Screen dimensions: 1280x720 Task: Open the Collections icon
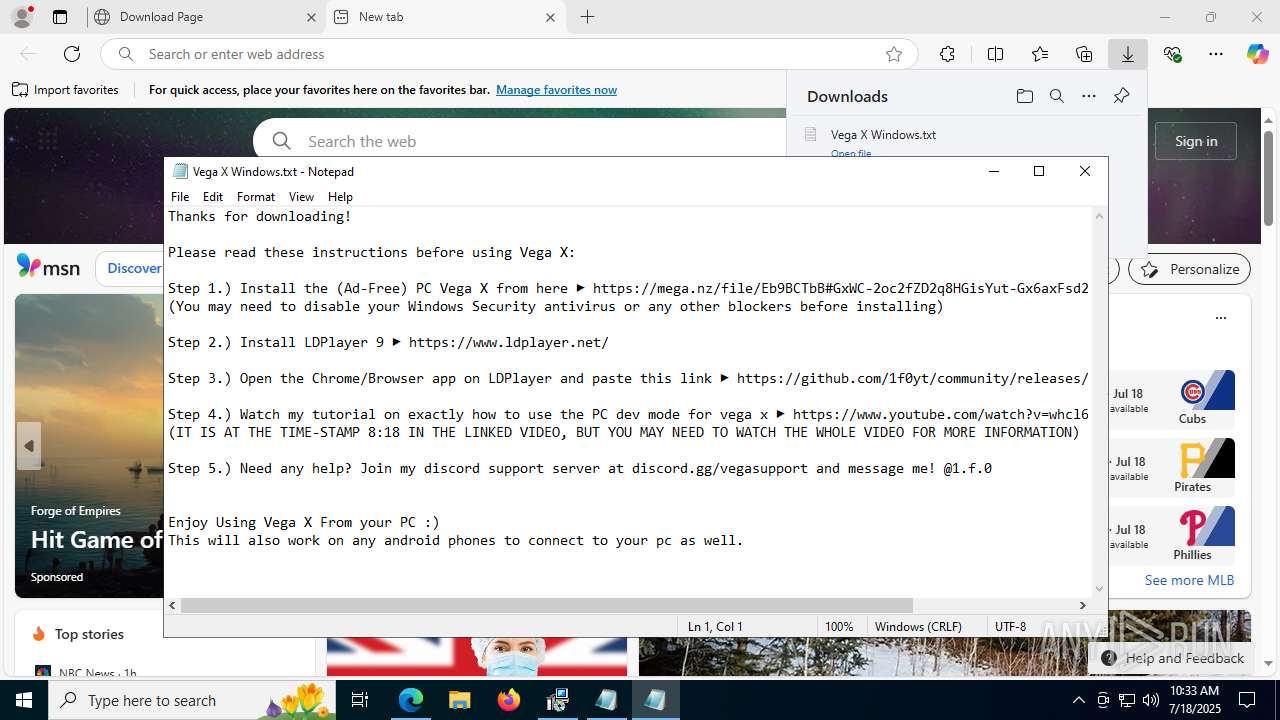[x=1084, y=54]
